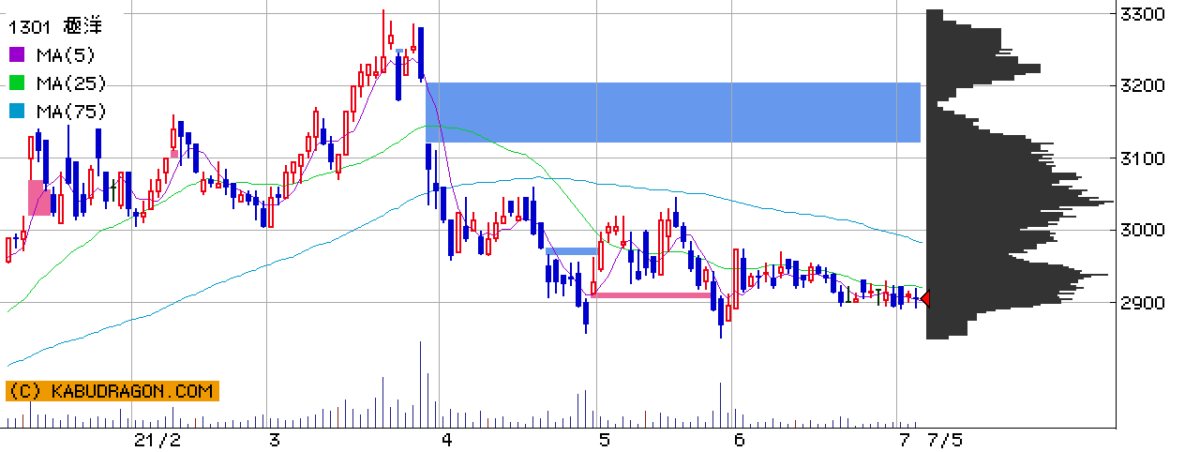Click the MA(75) legend label
The image size is (1200, 452).
[x=70, y=111]
